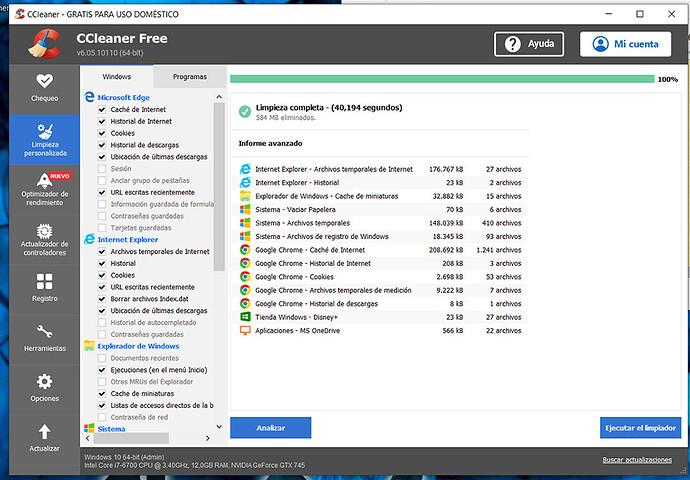This screenshot has width=690, height=480.
Task: Click the green Limpieza completa check icon
Action: pos(245,111)
